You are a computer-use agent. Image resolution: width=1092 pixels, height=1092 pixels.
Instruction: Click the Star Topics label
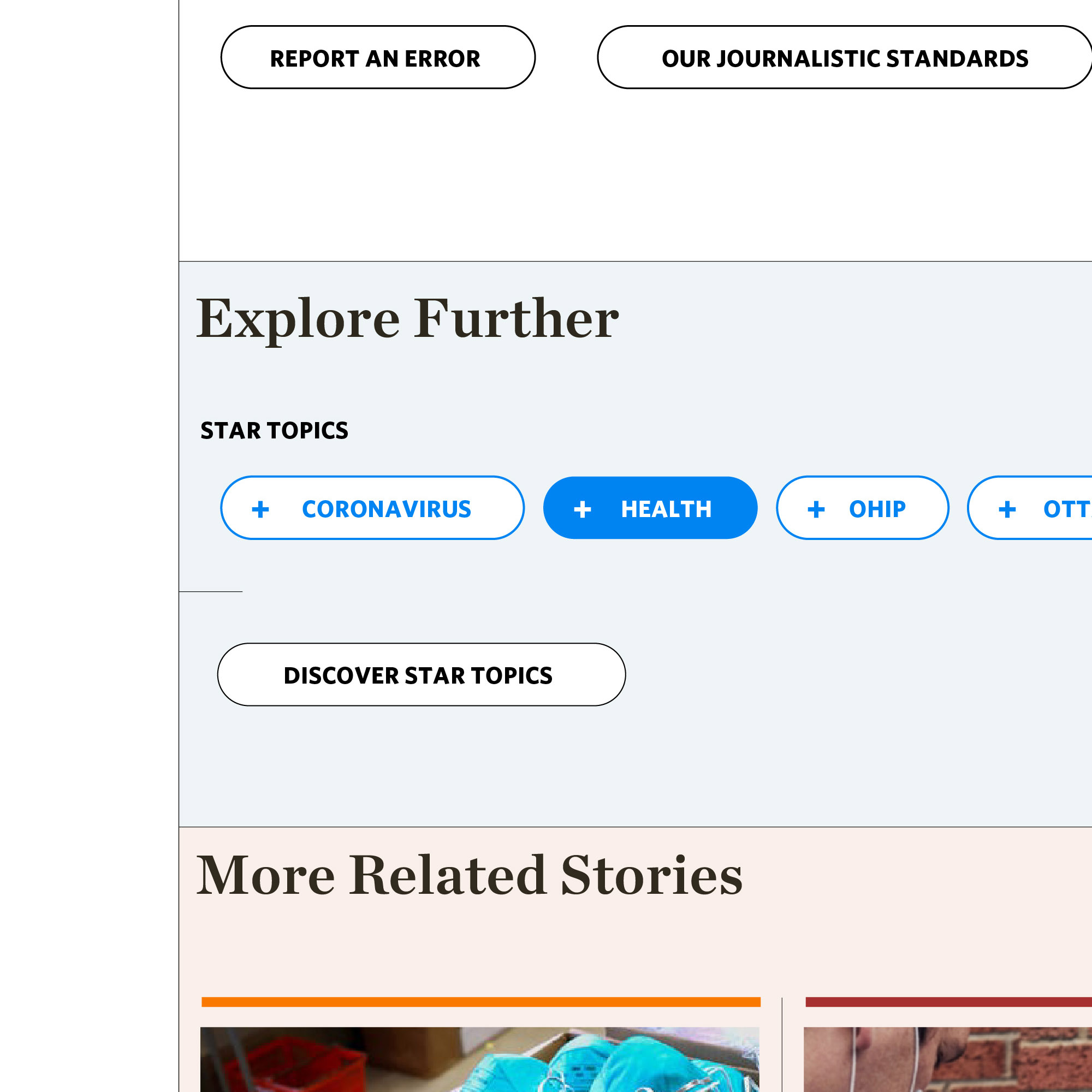point(274,431)
